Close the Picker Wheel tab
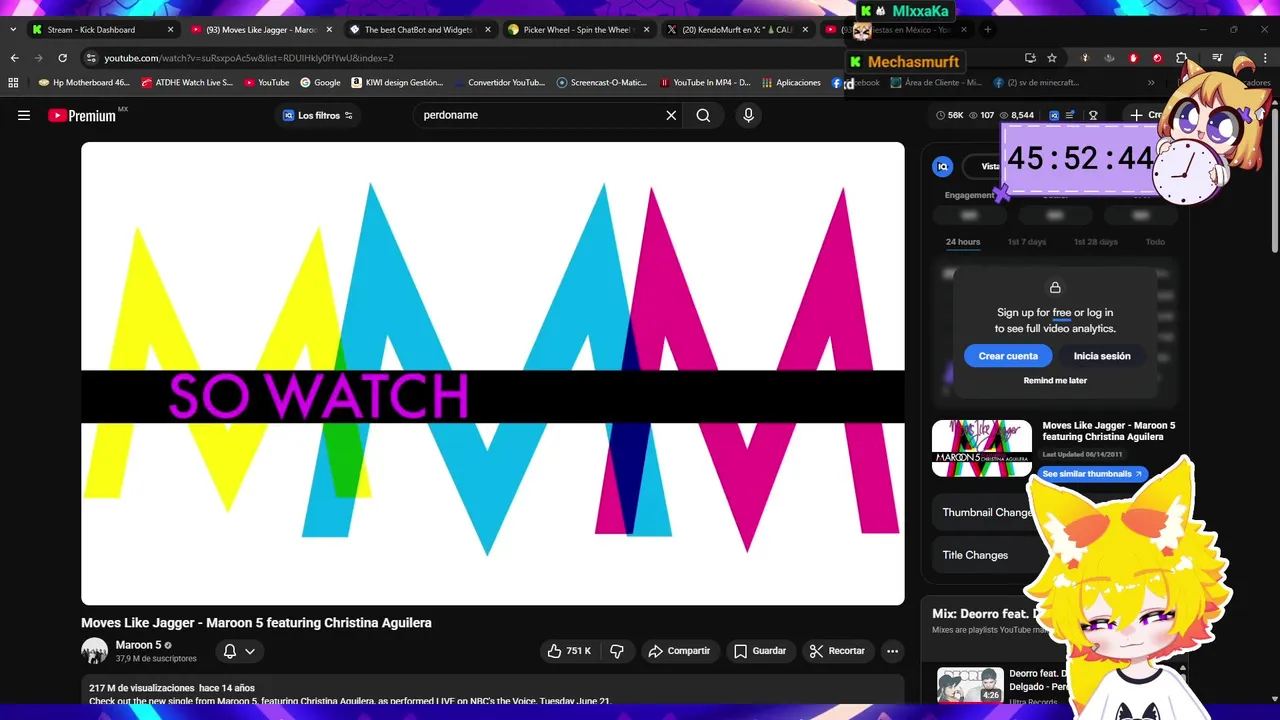Screen dimensions: 1280x720 (646, 30)
